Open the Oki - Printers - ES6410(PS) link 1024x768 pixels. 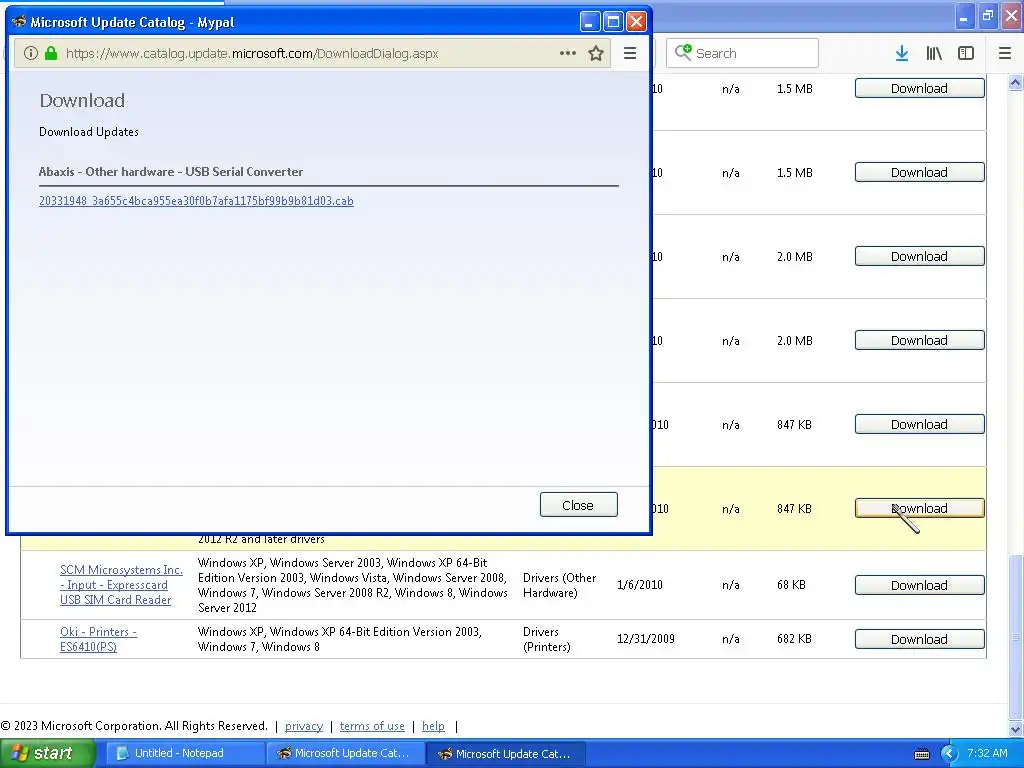98,639
